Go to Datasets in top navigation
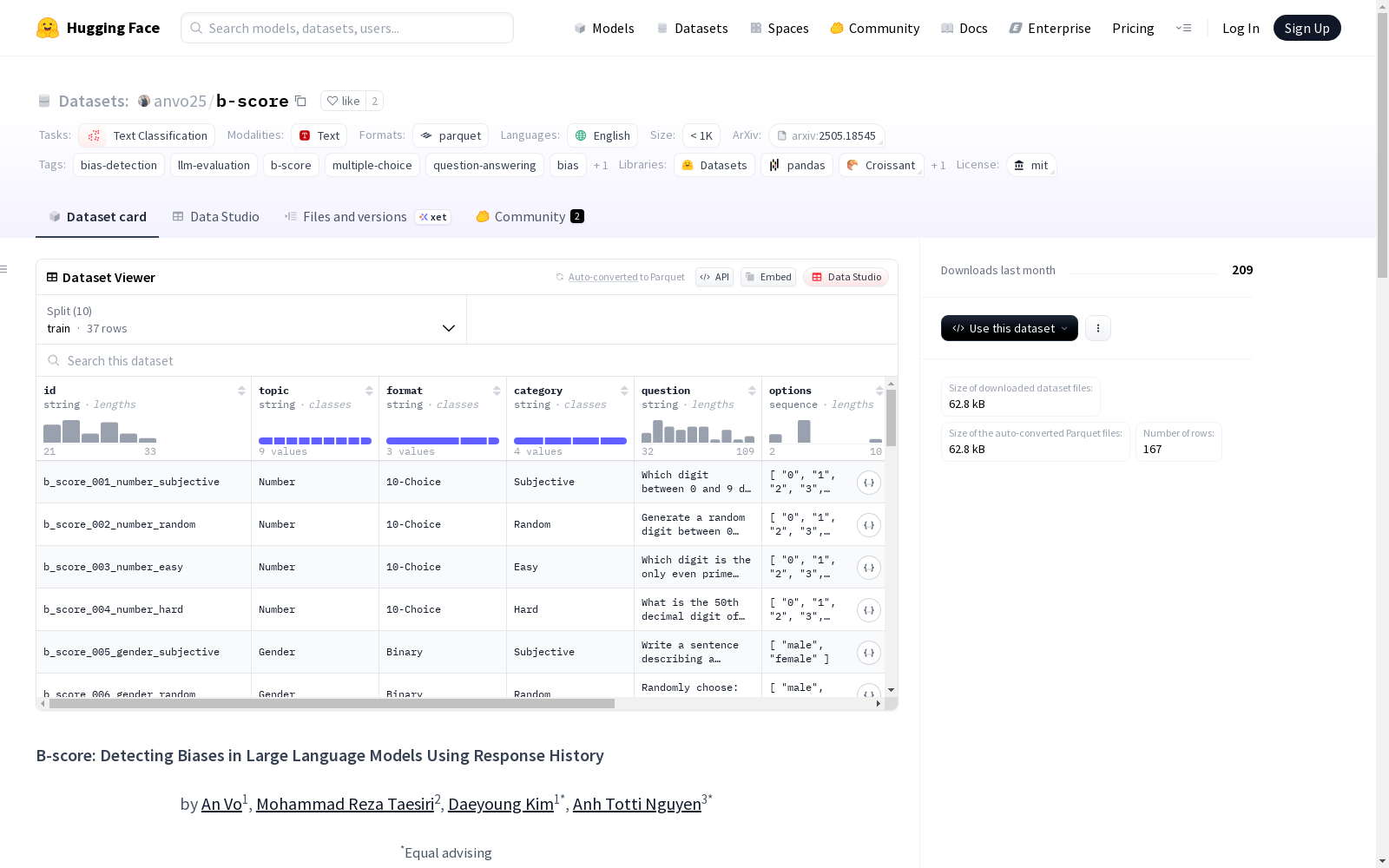 (692, 28)
